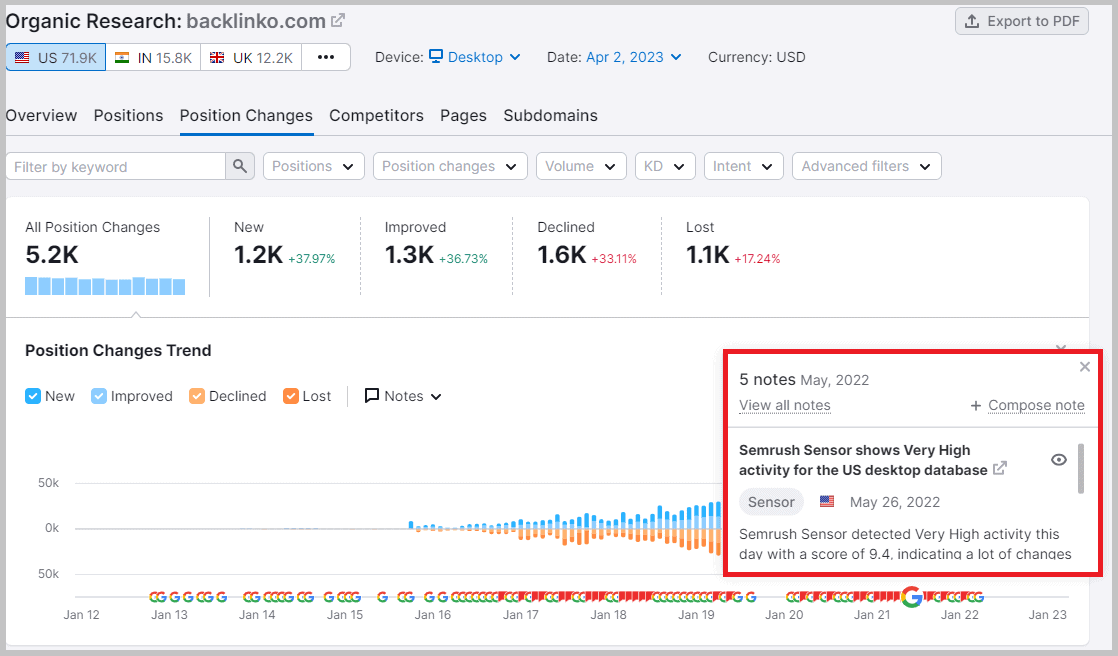
Task: Click the All Position Changes bar chart thumbnail
Action: (105, 286)
